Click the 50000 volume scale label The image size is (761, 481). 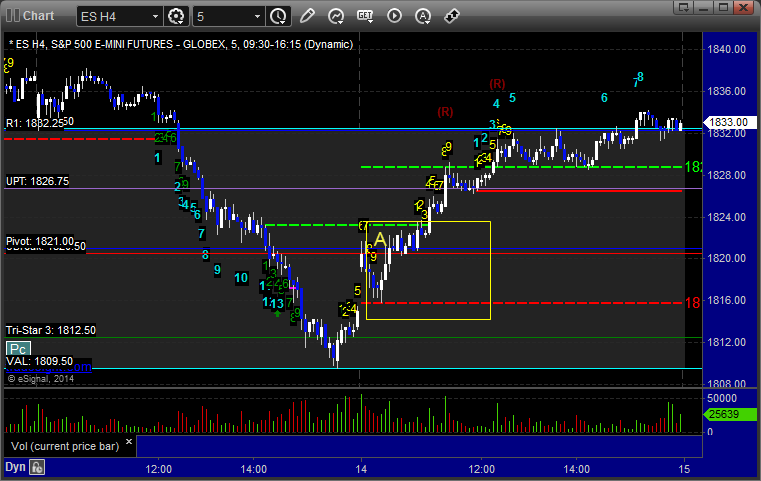click(722, 398)
